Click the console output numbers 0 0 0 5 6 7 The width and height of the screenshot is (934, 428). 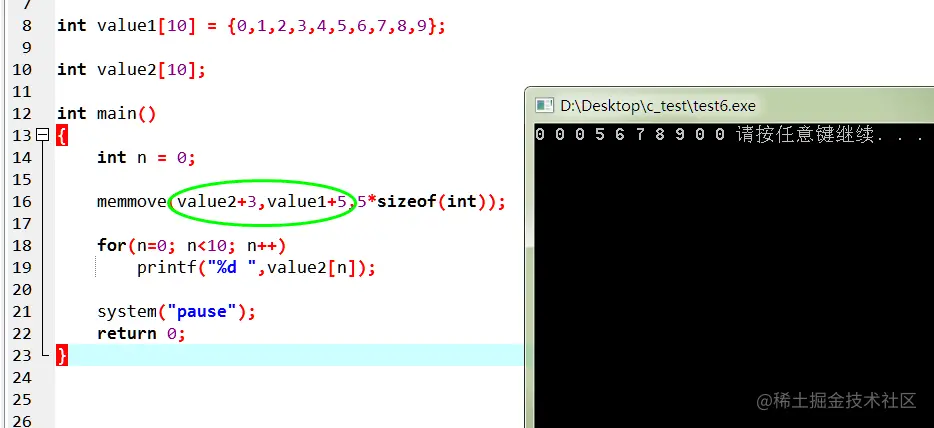click(x=590, y=135)
